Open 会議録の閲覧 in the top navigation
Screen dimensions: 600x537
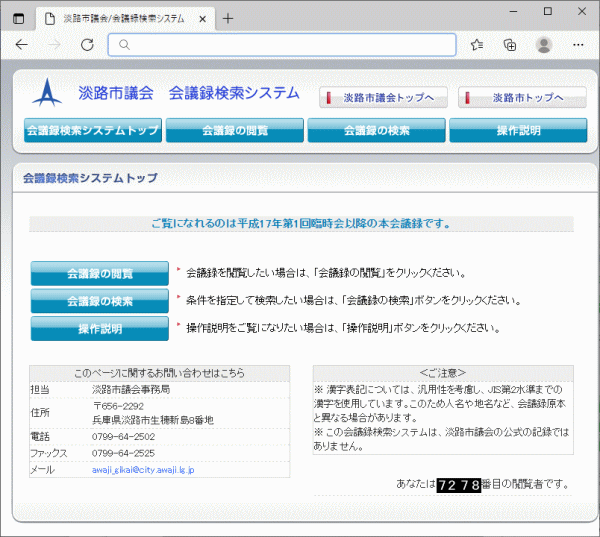235,131
